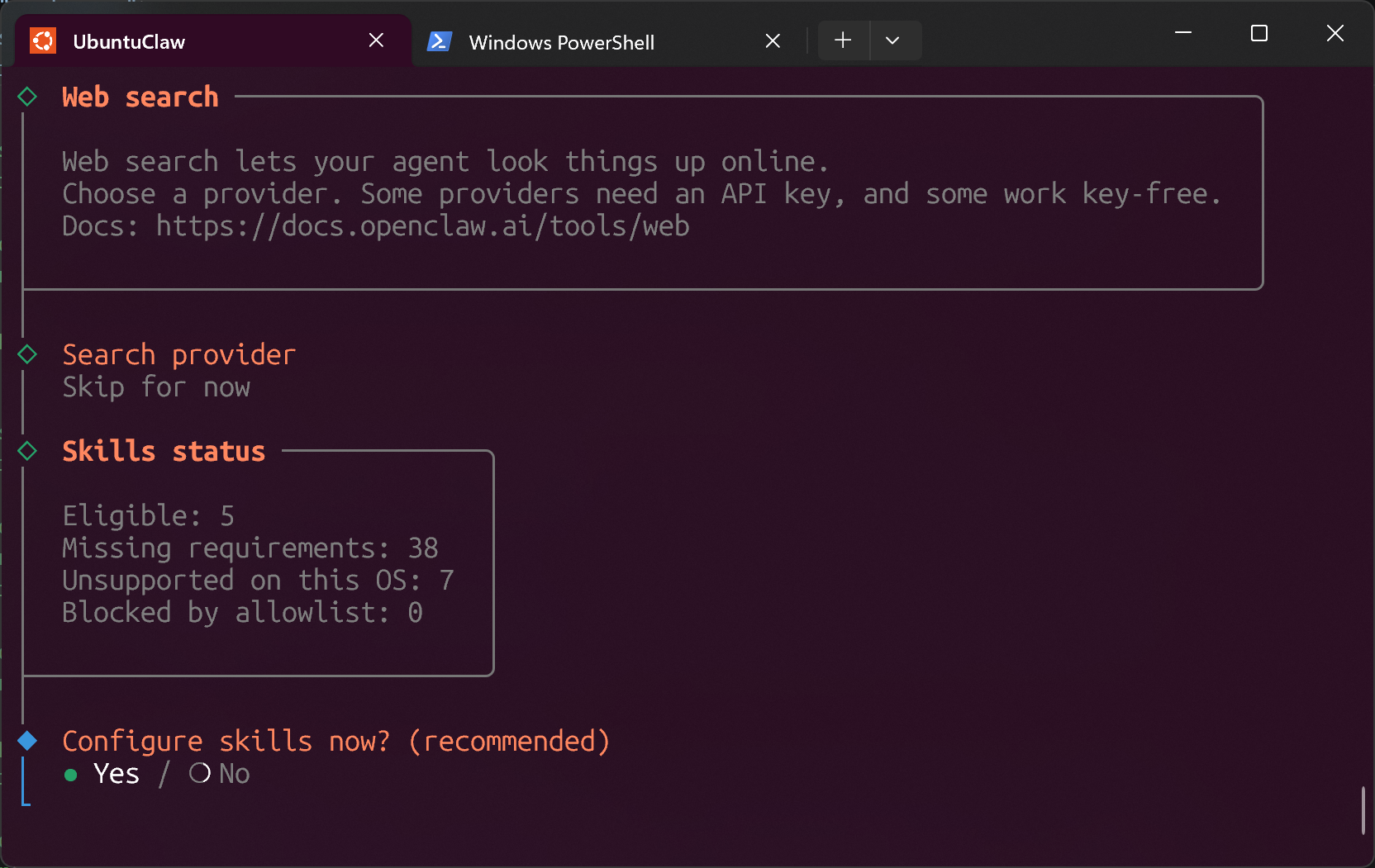The height and width of the screenshot is (868, 1375).
Task: Click the green diamond beside Skills status
Action: [27, 451]
